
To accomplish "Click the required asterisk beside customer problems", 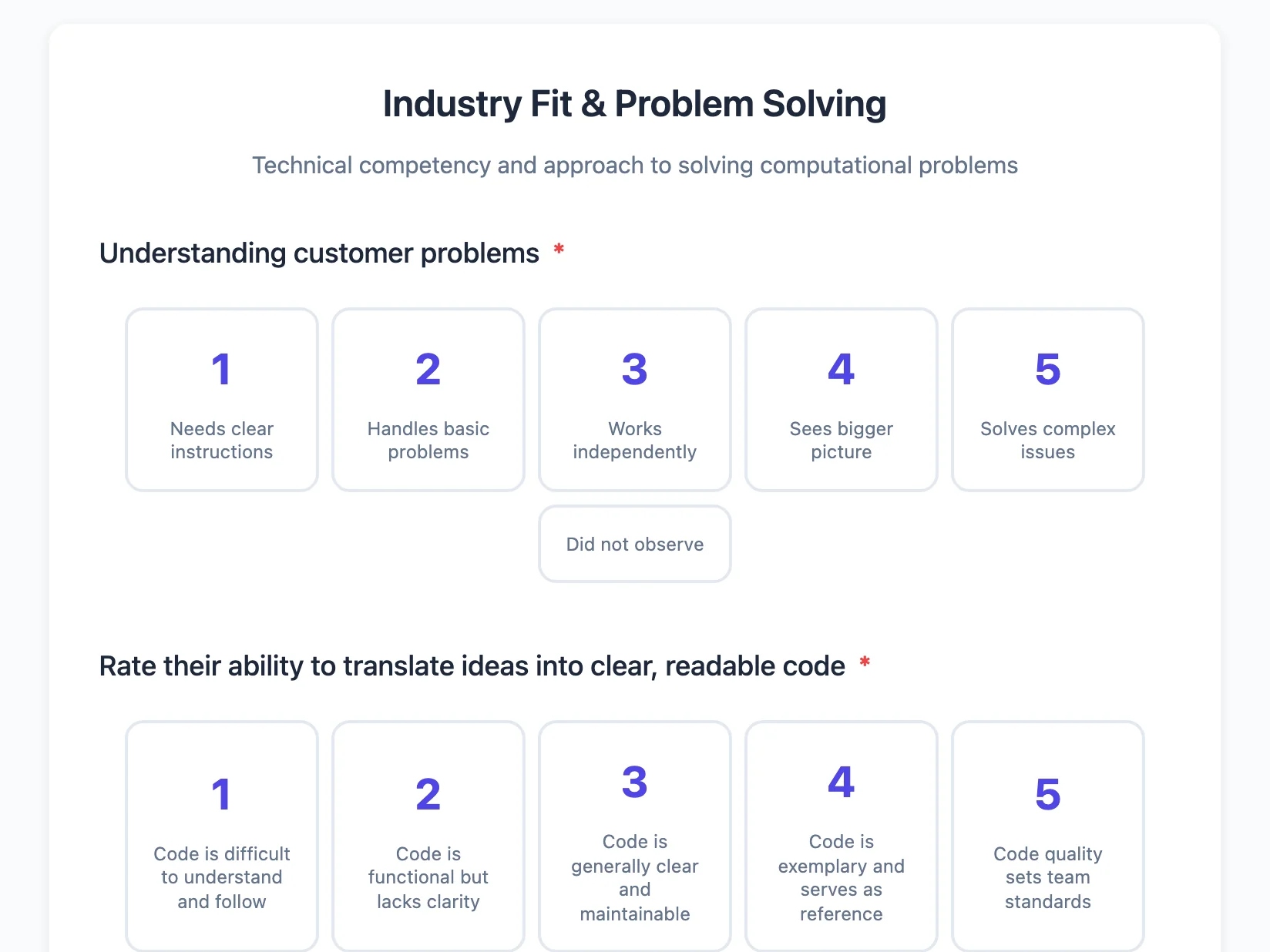I will pyautogui.click(x=559, y=250).
